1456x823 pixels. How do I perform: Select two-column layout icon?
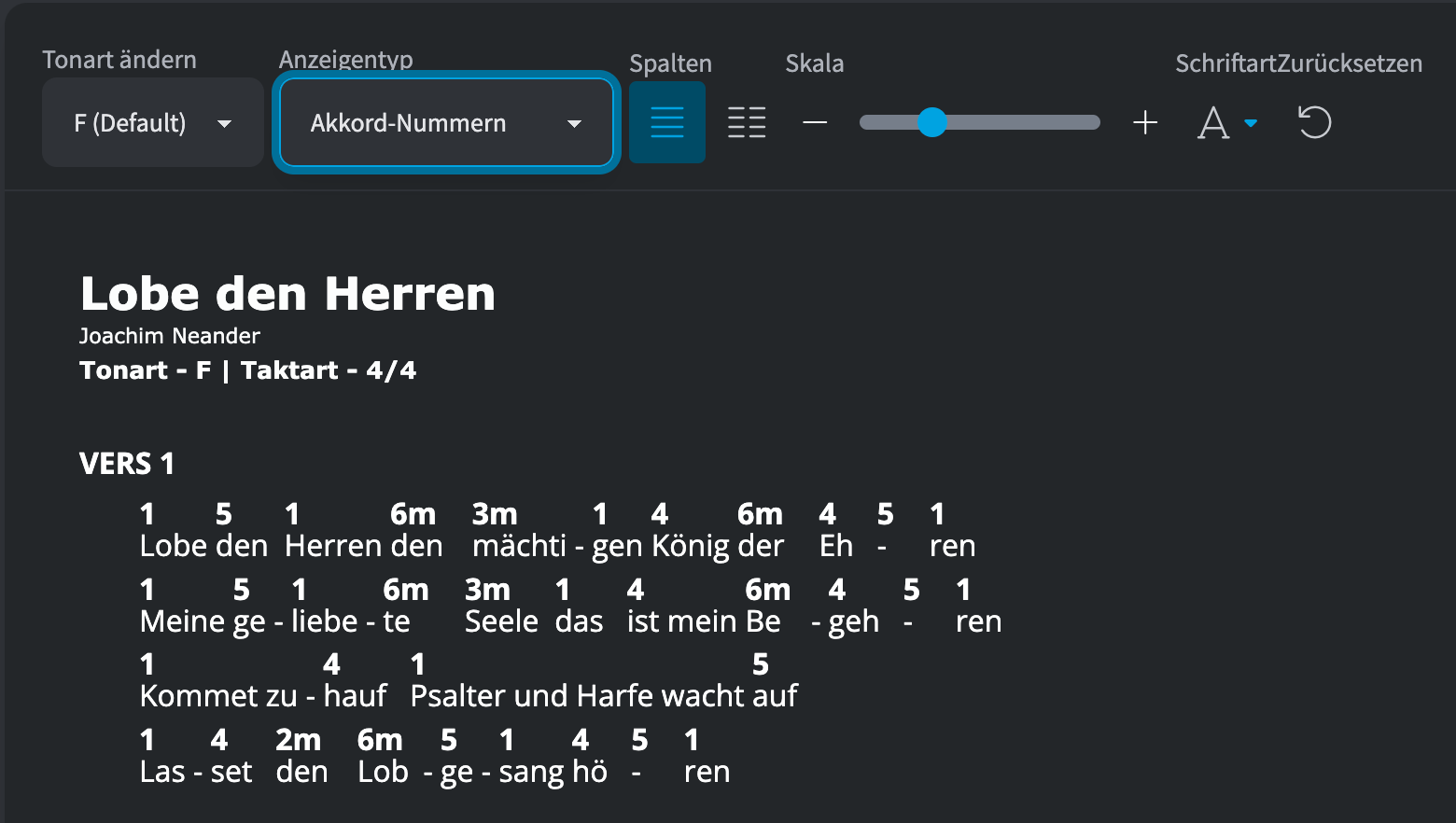pos(747,122)
